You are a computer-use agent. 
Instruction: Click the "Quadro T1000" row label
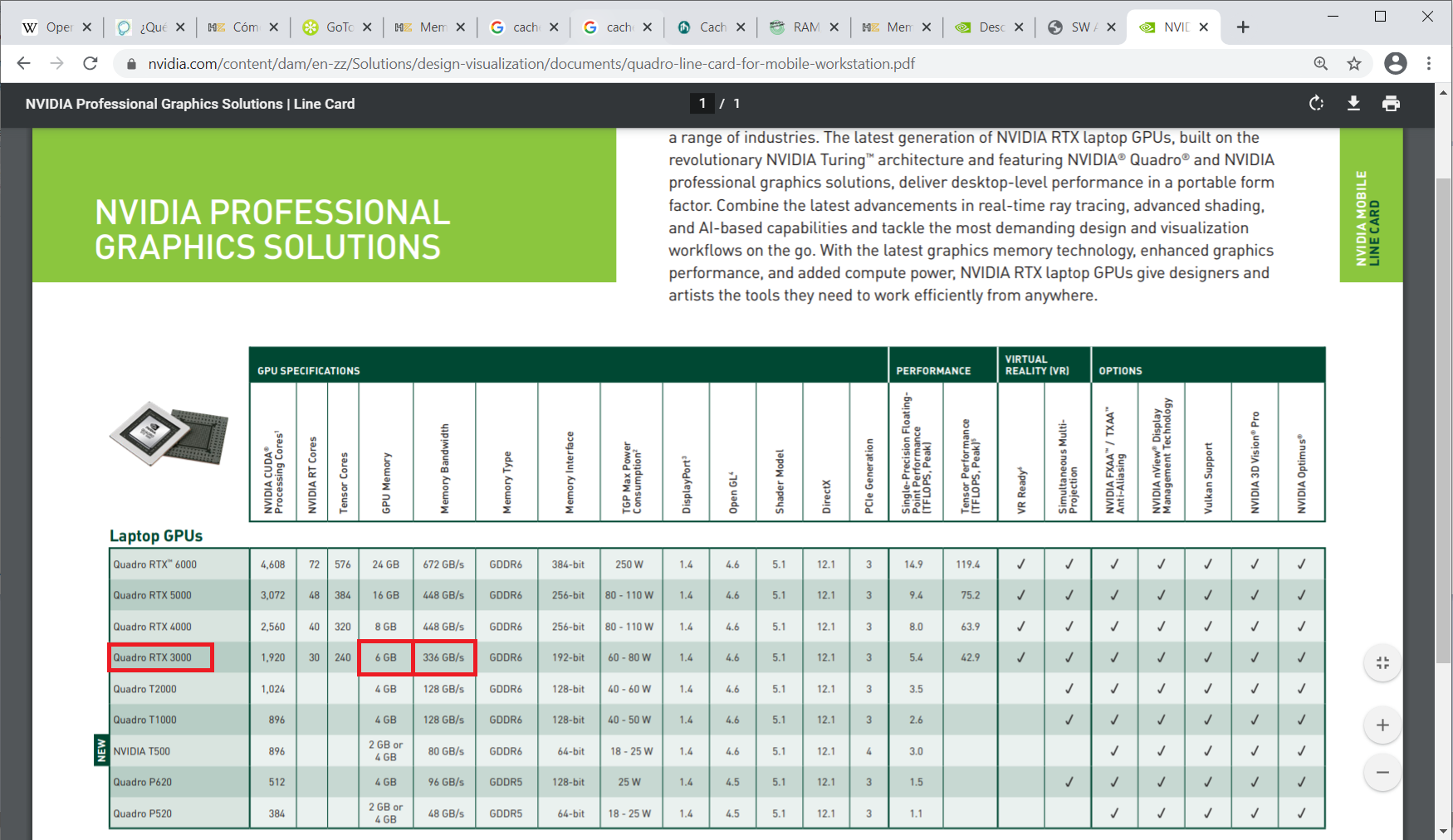pos(144,720)
